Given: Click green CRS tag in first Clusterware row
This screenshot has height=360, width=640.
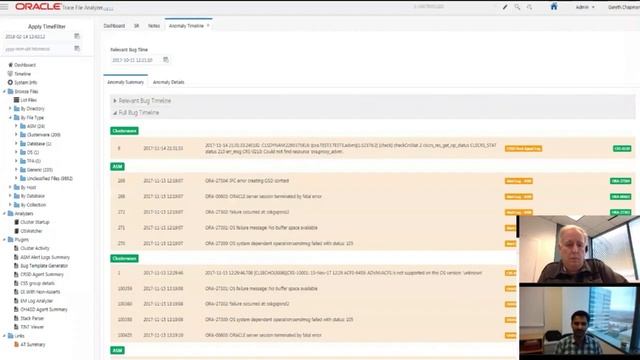Looking at the screenshot, I should 622,149.
